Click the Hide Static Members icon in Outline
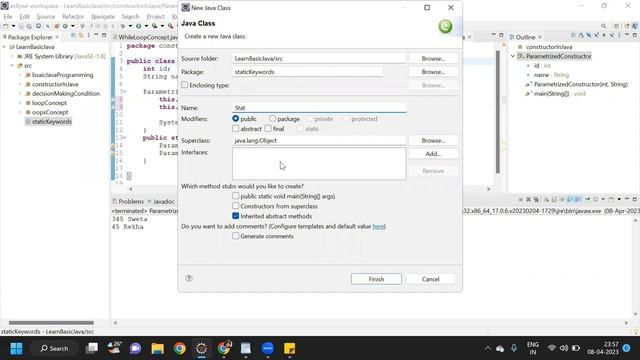 click(x=596, y=36)
